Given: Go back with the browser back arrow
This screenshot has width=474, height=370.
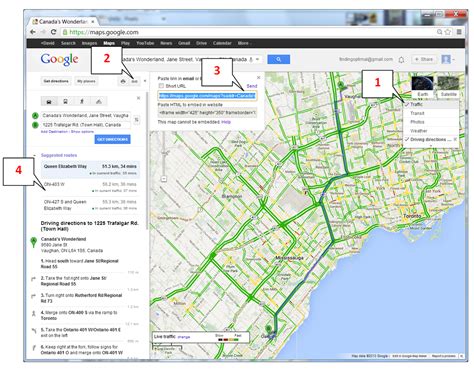Looking at the screenshot, I should 33,32.
